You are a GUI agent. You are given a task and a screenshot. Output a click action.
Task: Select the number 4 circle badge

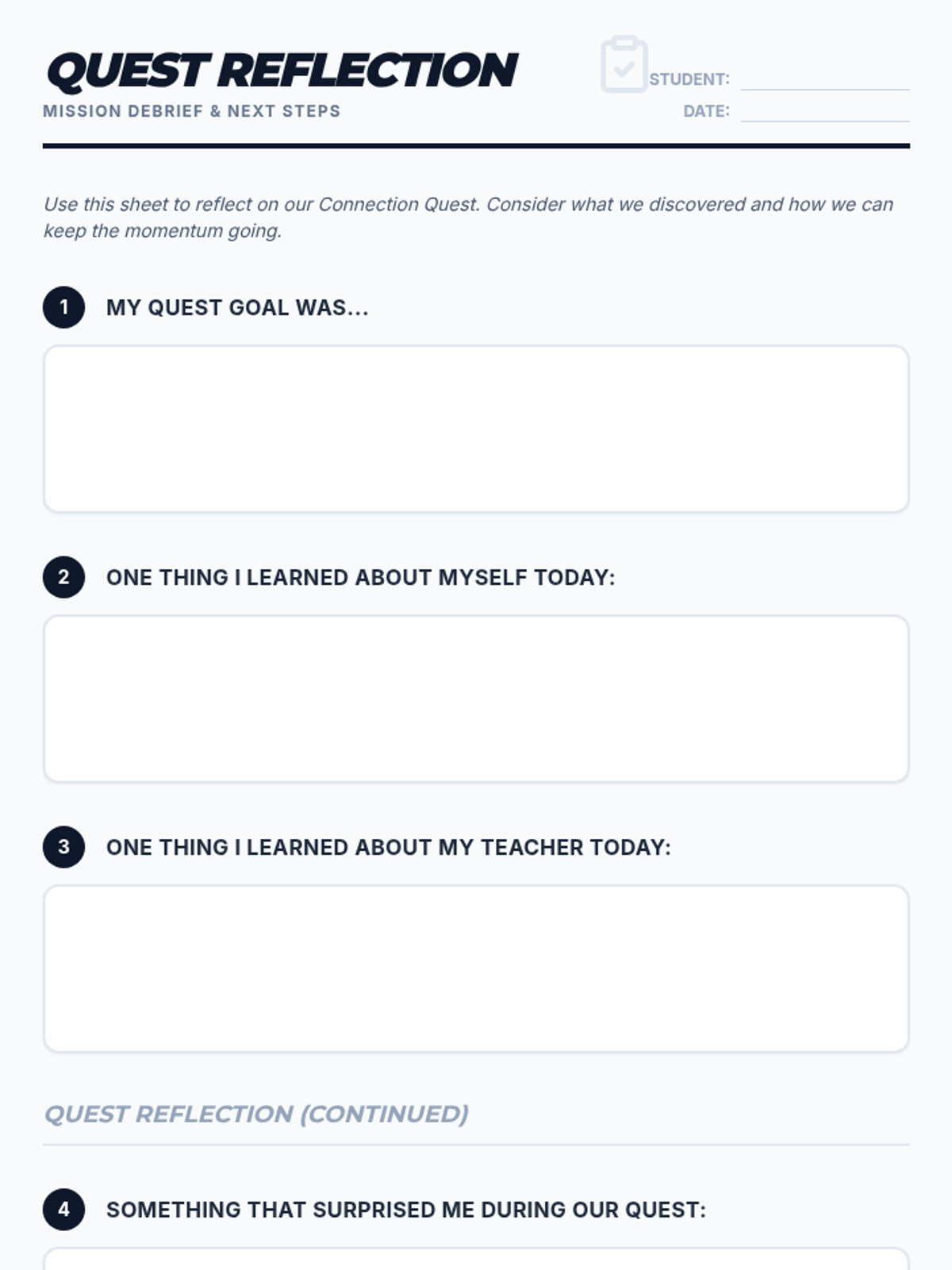point(63,1209)
